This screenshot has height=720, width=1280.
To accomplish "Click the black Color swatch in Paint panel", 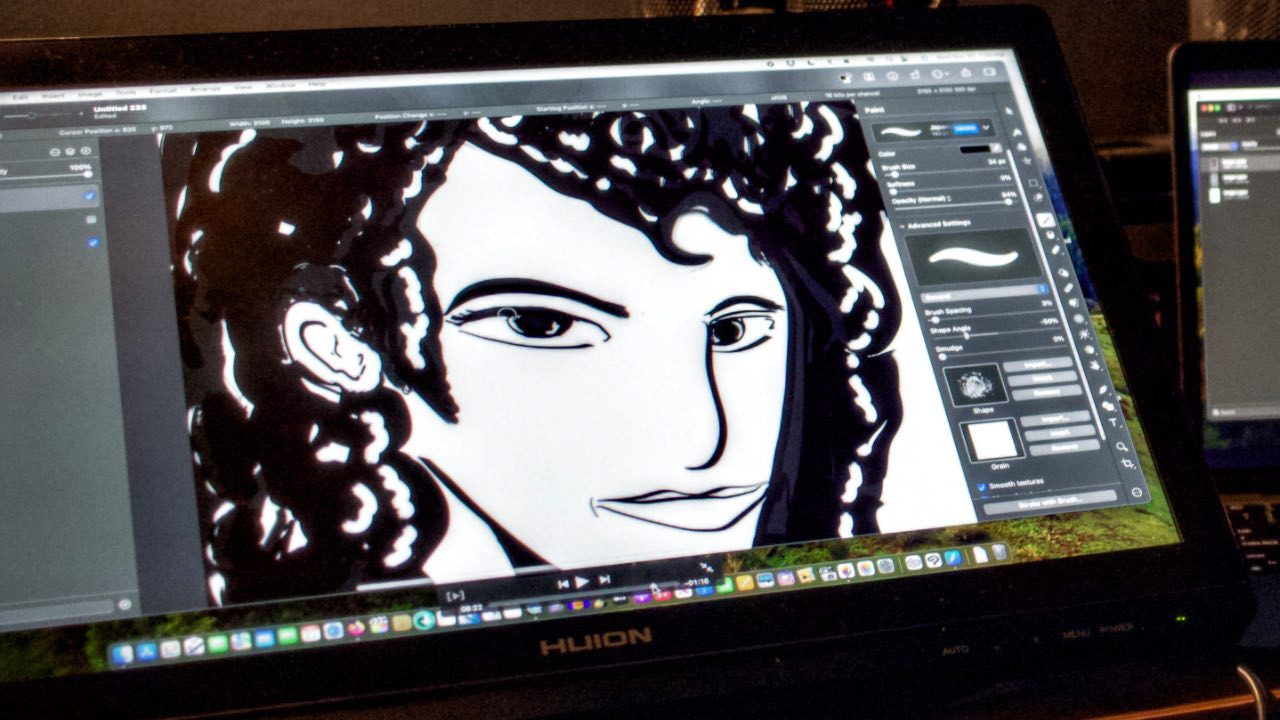I will pos(976,148).
